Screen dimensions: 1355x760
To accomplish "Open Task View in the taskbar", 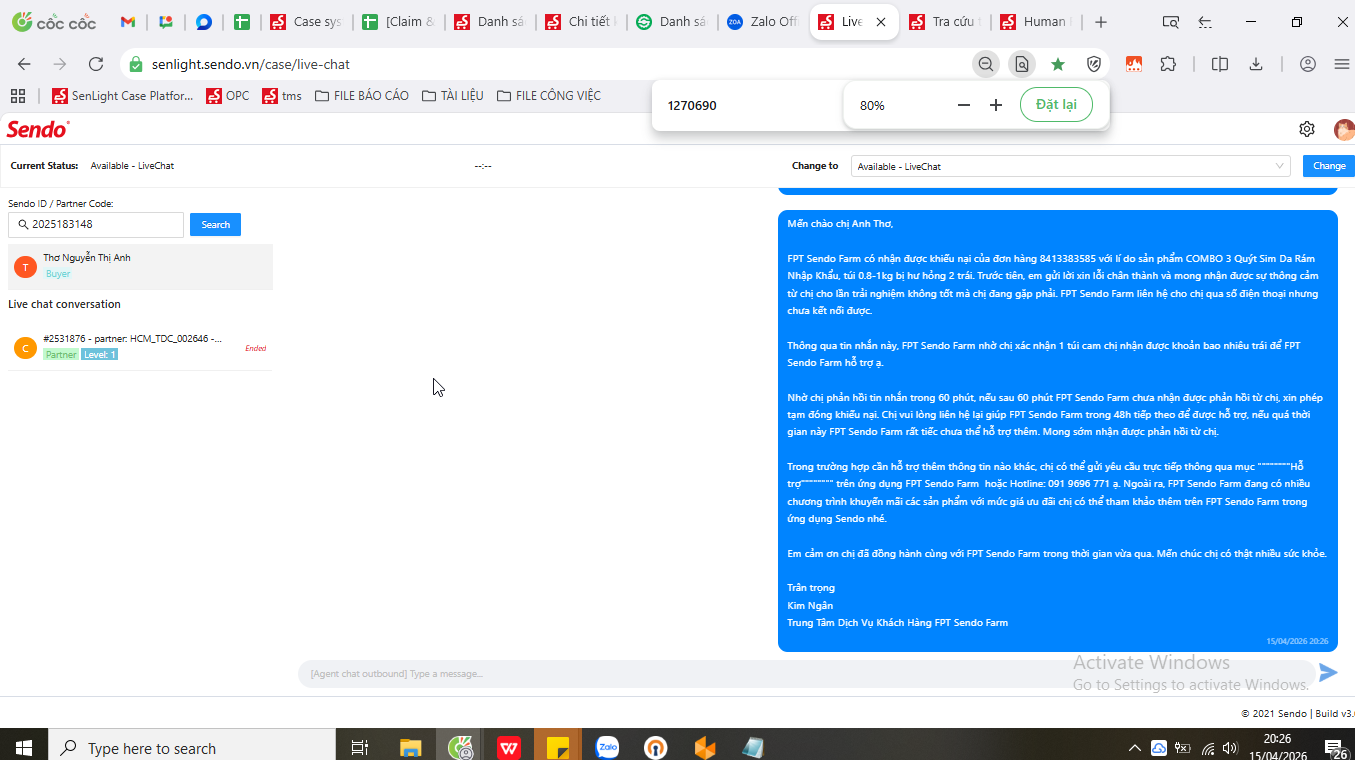I will click(x=360, y=747).
